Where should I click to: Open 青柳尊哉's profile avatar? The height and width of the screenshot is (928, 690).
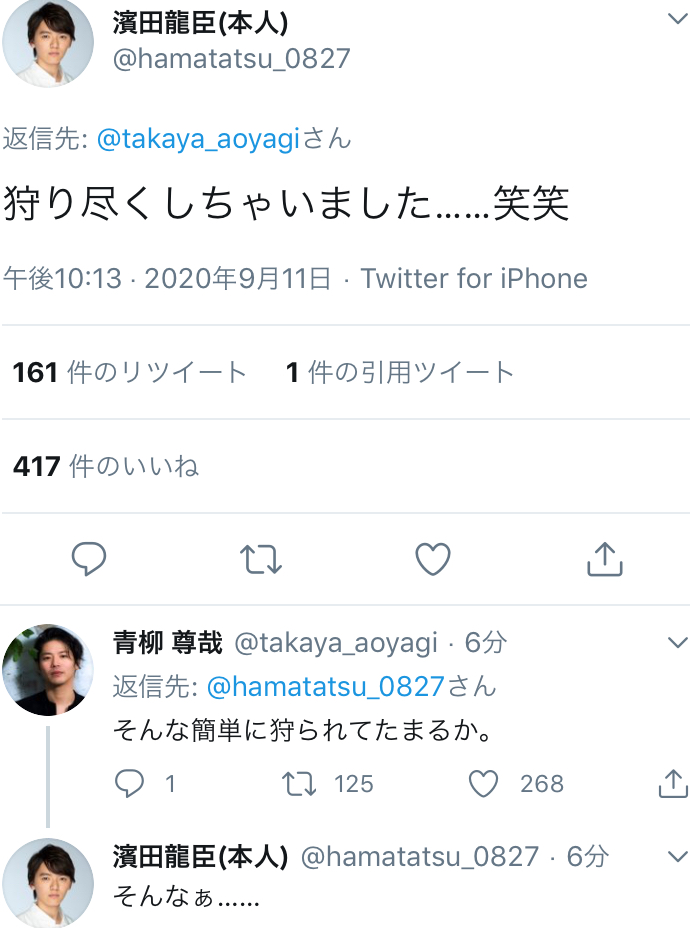(48, 670)
